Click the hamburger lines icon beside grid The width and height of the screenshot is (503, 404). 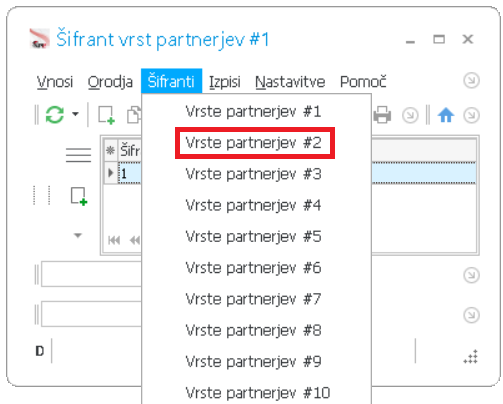tap(78, 155)
